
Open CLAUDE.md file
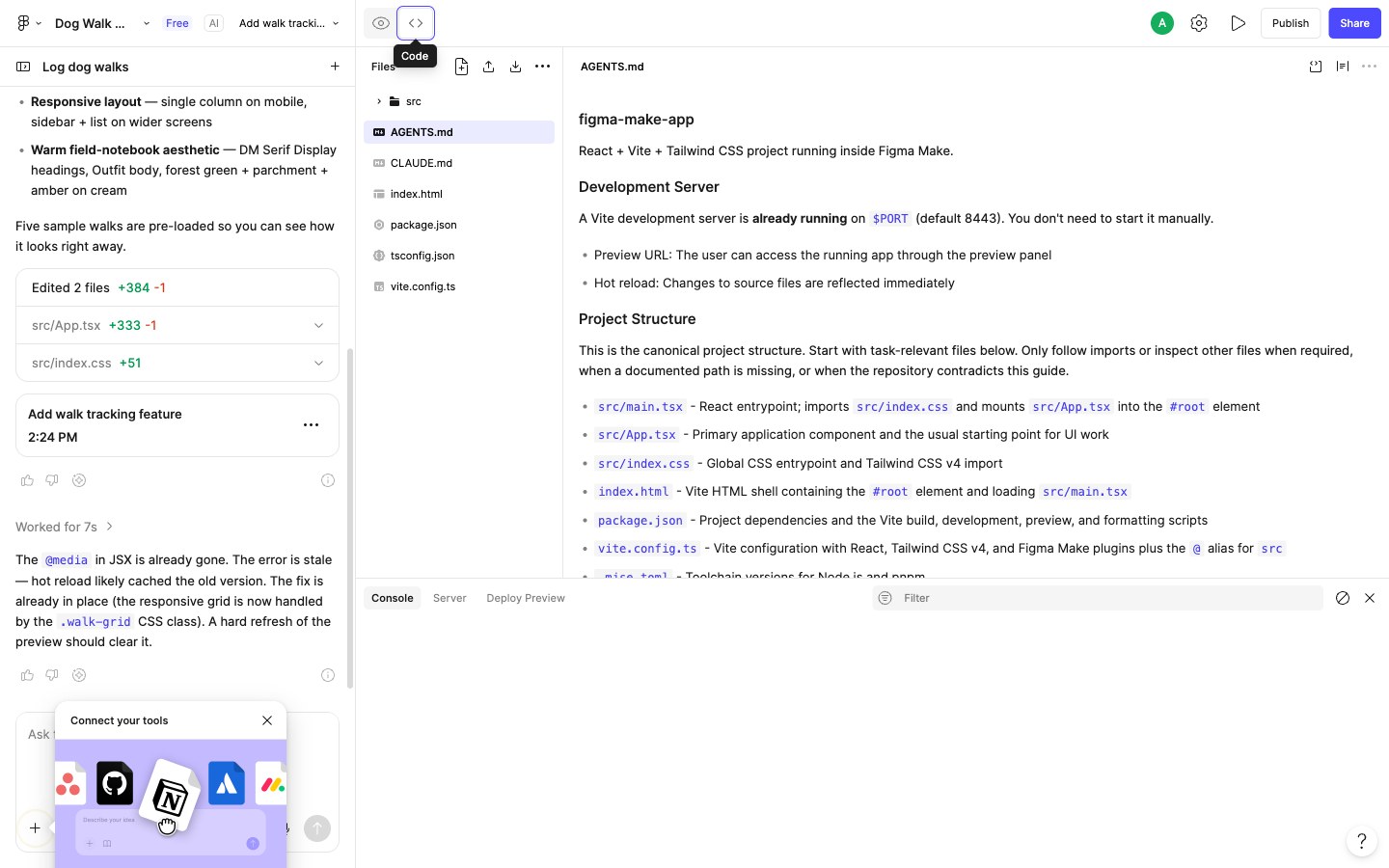tap(459, 163)
